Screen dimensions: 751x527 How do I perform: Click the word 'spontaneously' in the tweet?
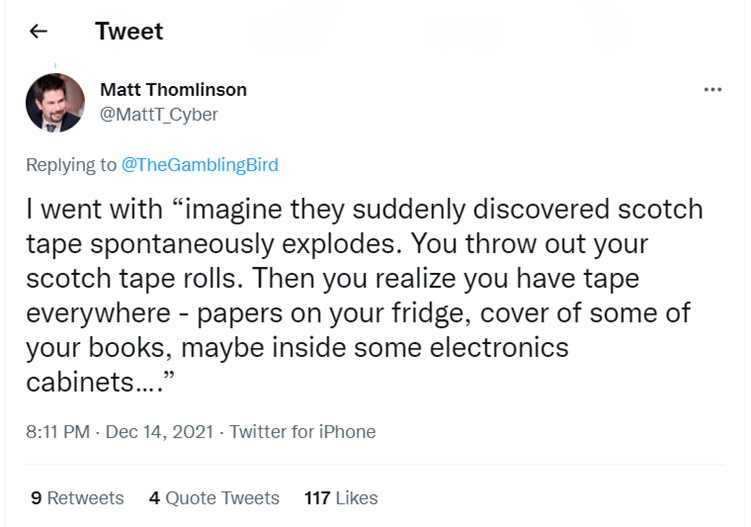(x=182, y=244)
